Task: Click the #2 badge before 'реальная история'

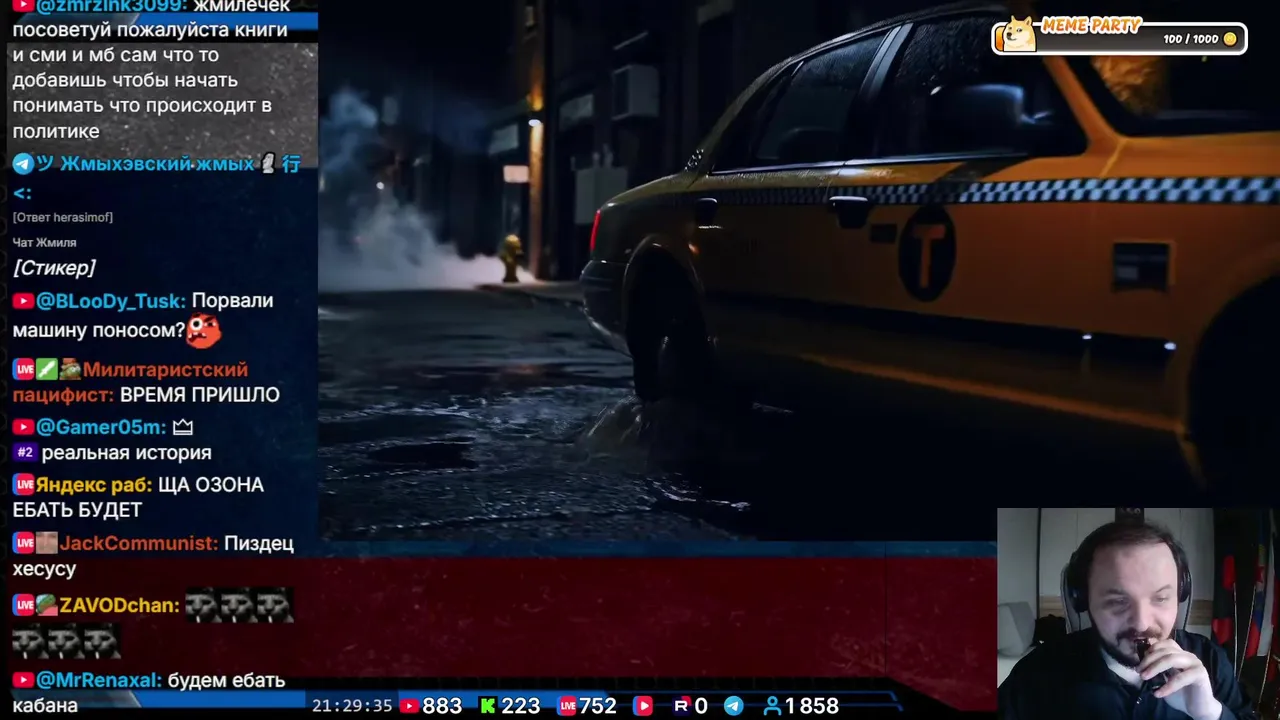Action: point(25,453)
